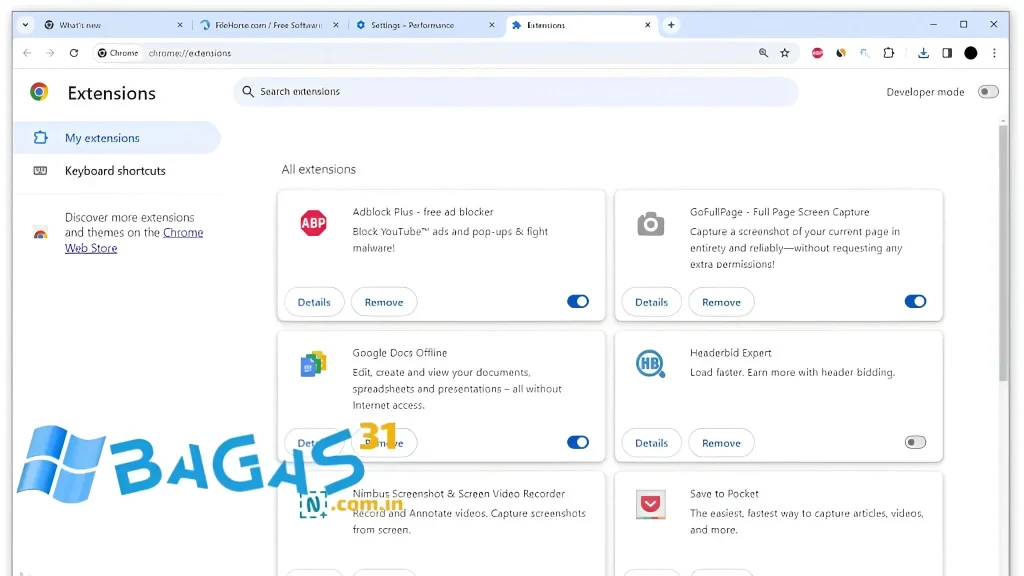Remove the Headerbid Expert extension
The height and width of the screenshot is (576, 1024).
[721, 443]
